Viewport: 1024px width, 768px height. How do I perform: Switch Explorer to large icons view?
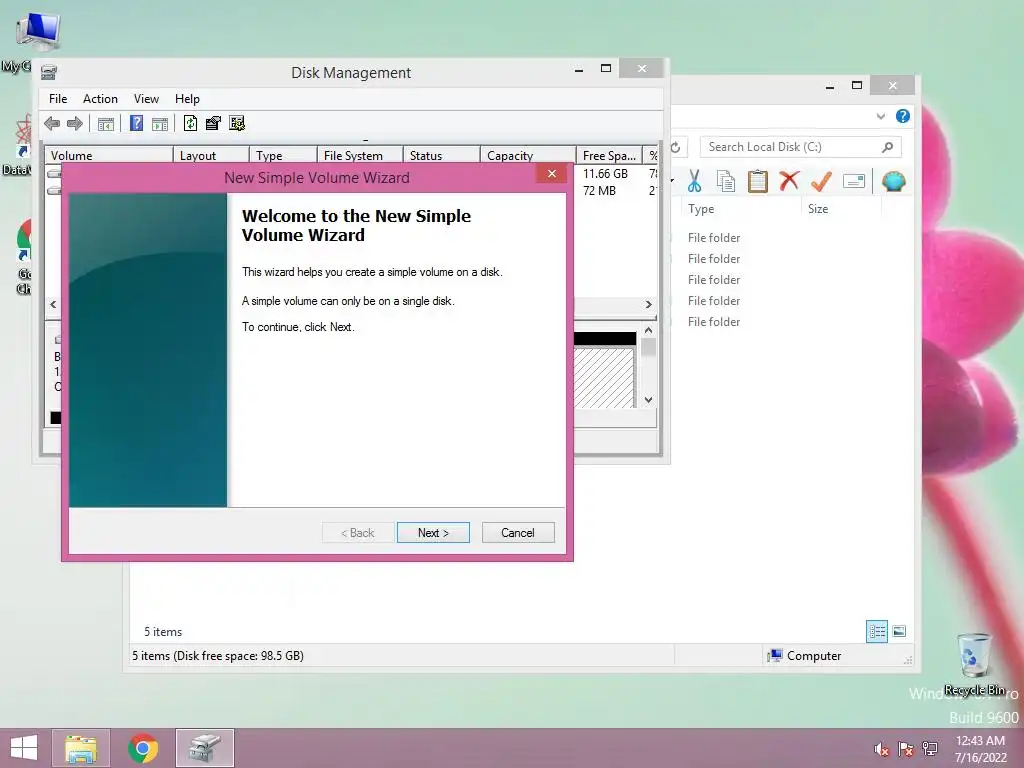(899, 631)
